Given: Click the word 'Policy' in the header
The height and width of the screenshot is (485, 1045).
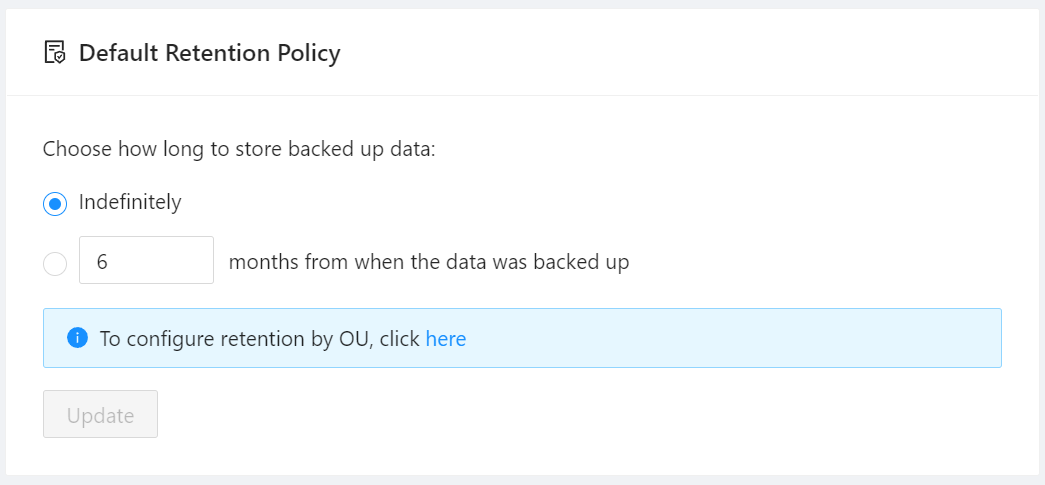Looking at the screenshot, I should tap(309, 53).
